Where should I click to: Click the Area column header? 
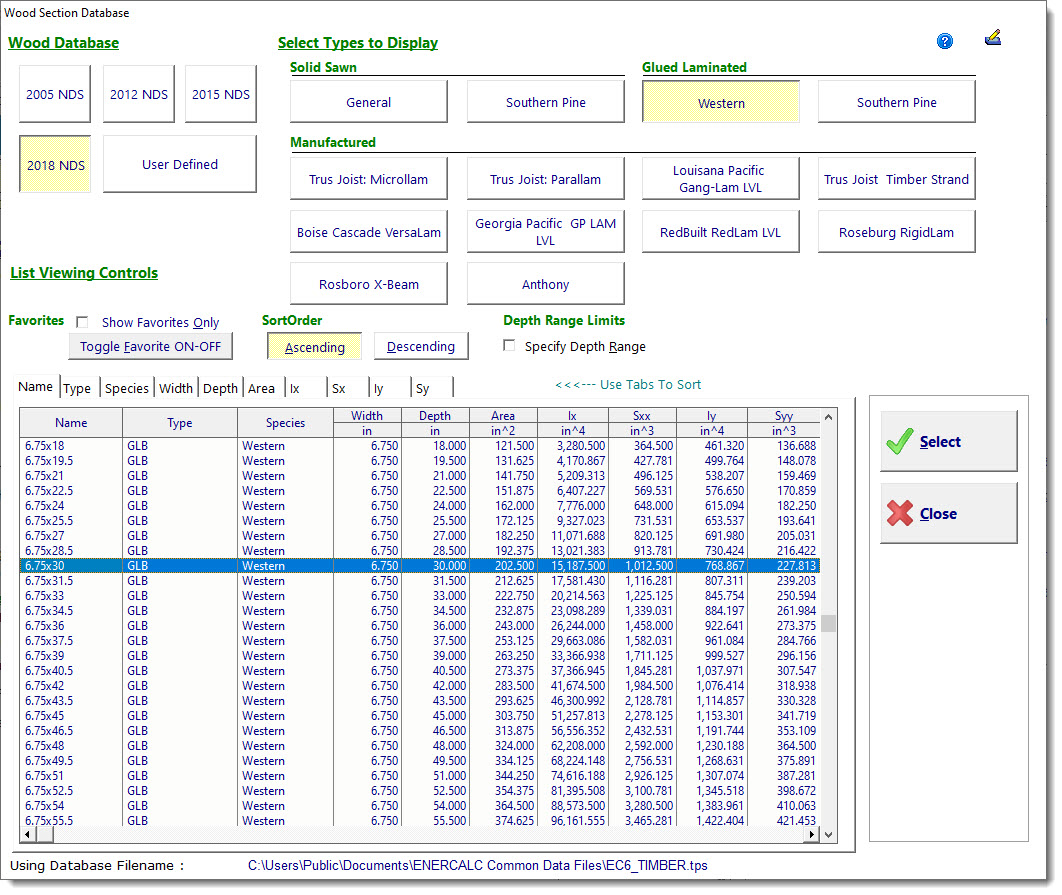click(503, 415)
